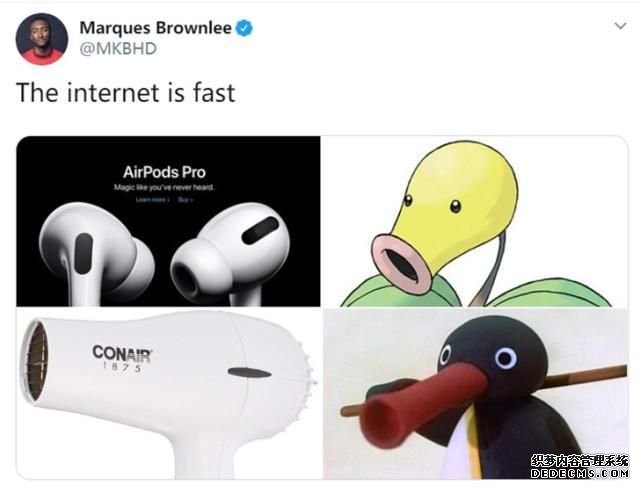The image size is (640, 488).
Task: Click the blue verified badge
Action: (x=244, y=28)
